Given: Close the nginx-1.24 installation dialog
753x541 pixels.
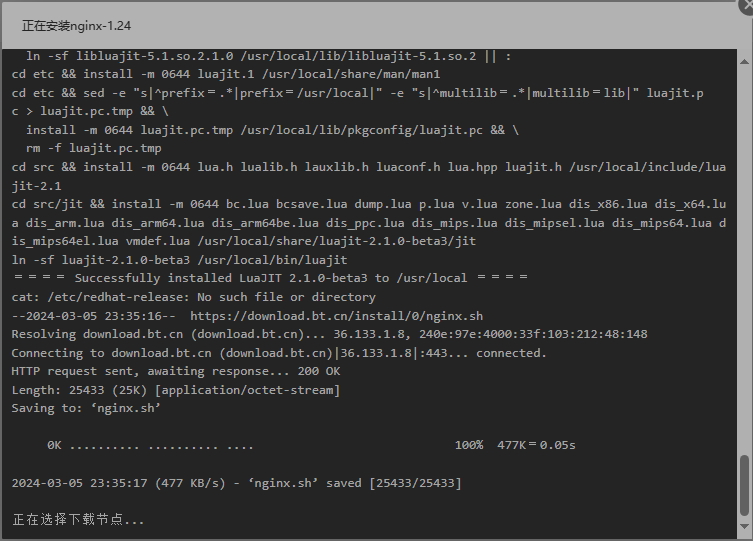Looking at the screenshot, I should [747, 5].
